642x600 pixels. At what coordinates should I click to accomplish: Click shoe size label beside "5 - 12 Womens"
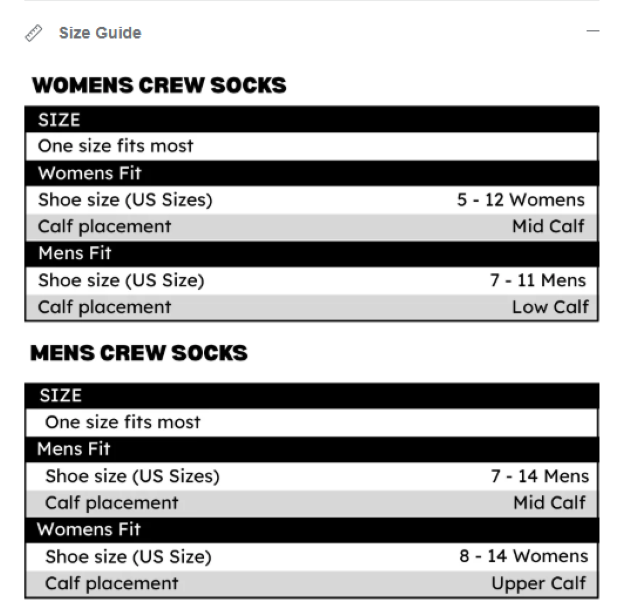[125, 200]
